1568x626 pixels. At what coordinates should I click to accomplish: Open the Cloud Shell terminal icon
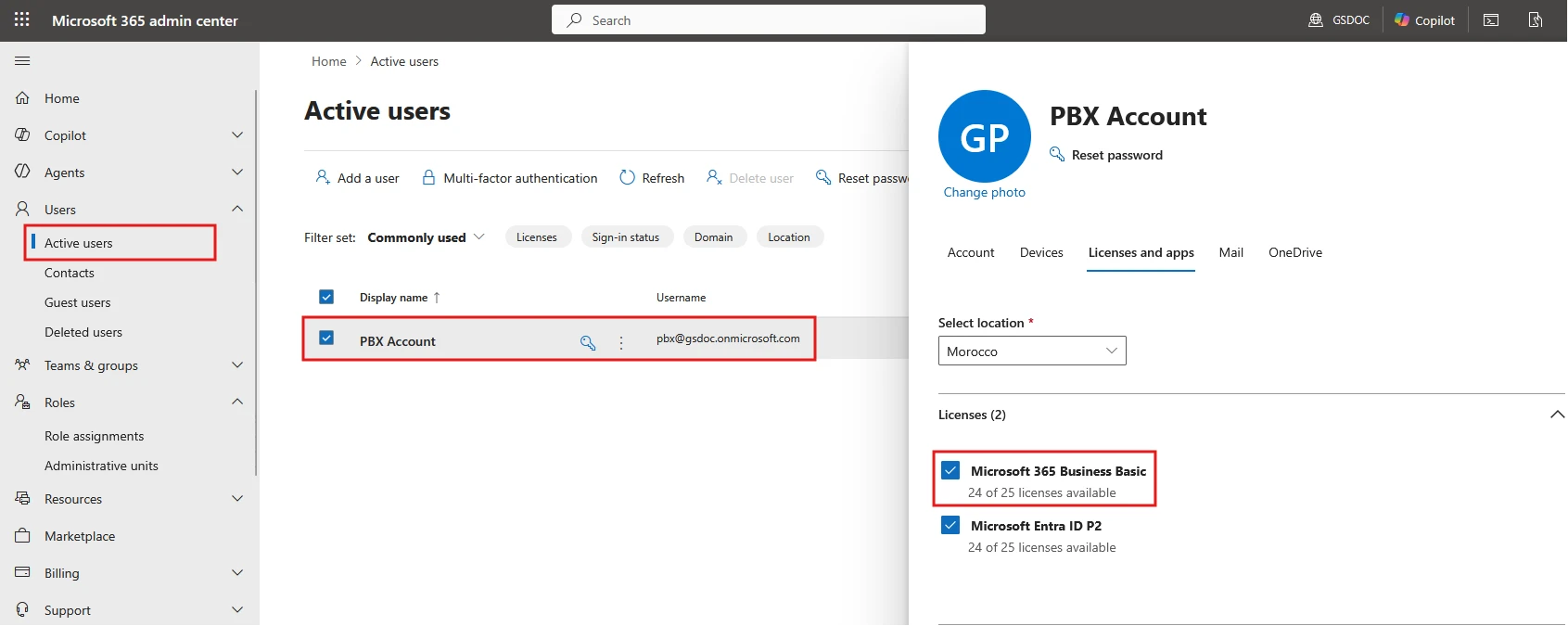click(1491, 19)
